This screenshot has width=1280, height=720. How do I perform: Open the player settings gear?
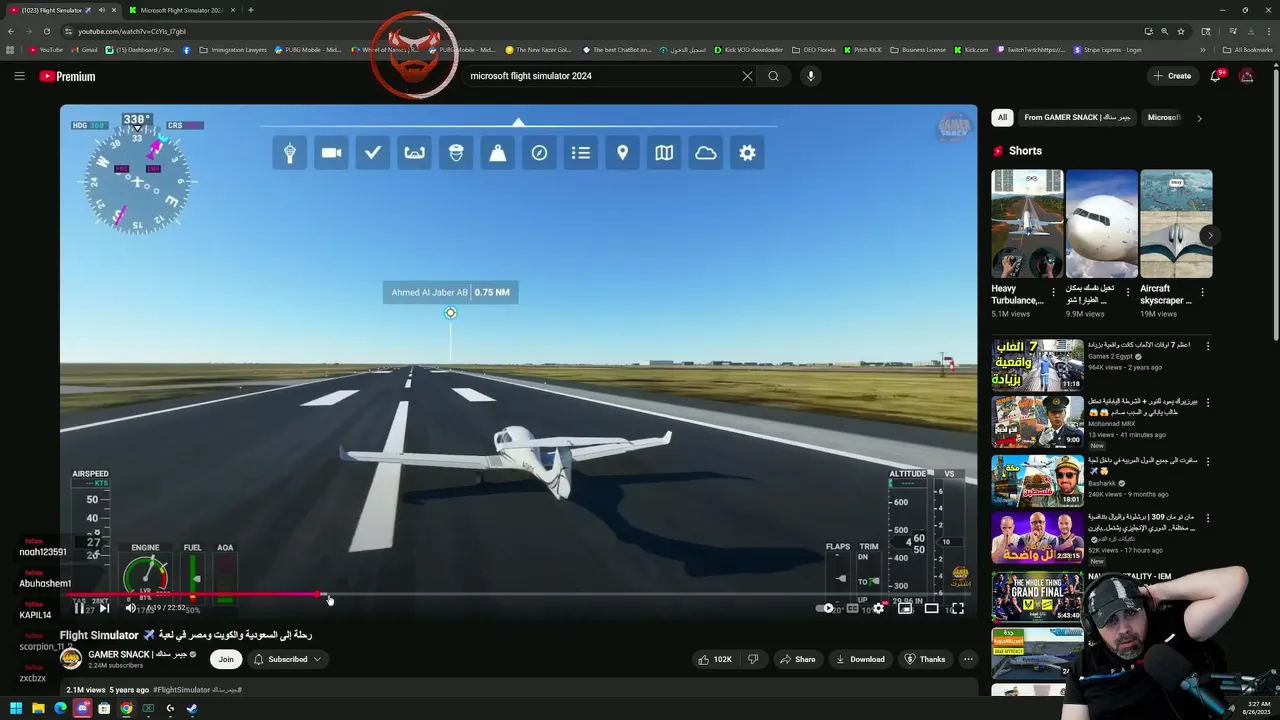pos(878,608)
